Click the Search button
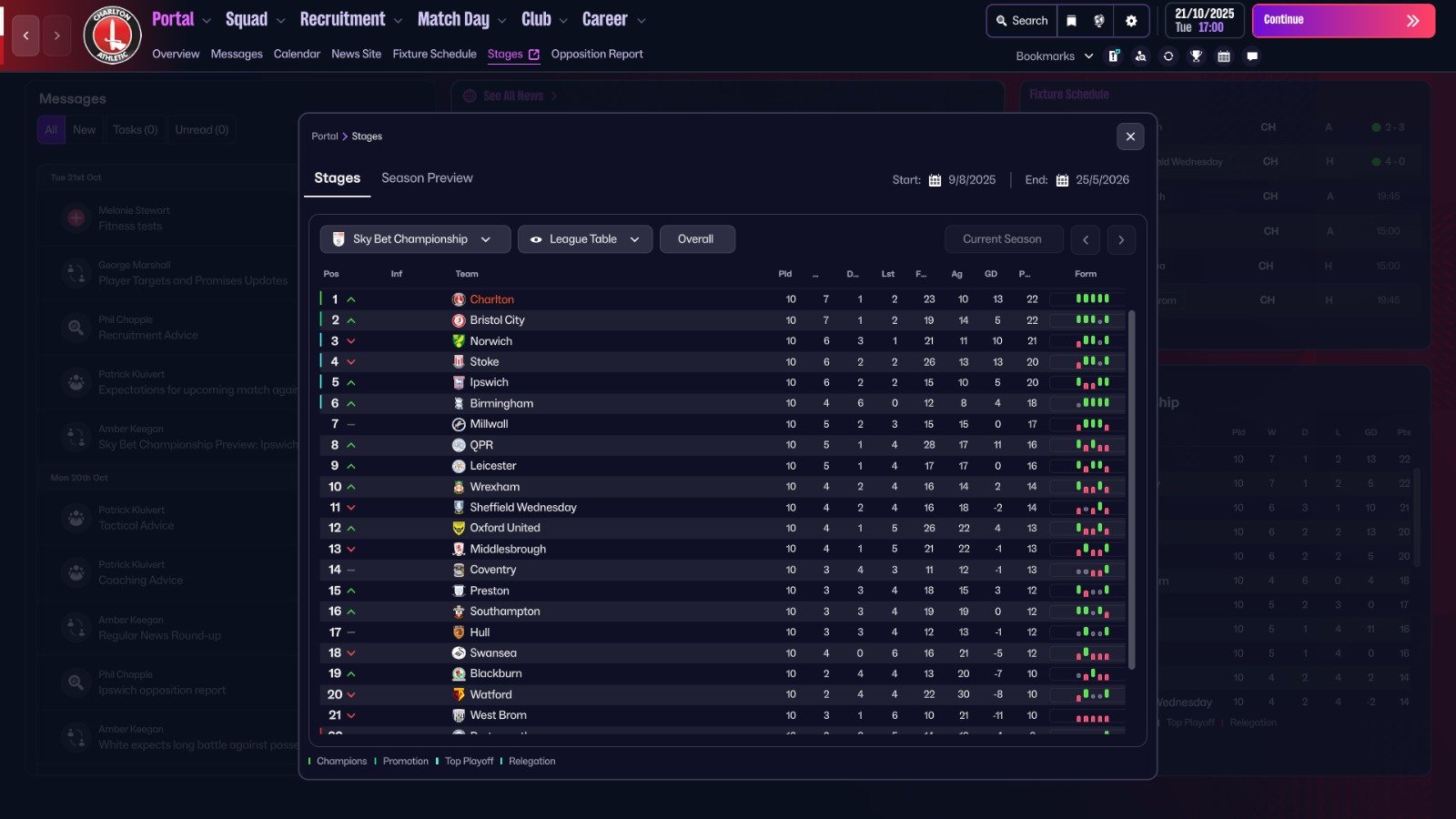The height and width of the screenshot is (819, 1456). click(x=1021, y=20)
